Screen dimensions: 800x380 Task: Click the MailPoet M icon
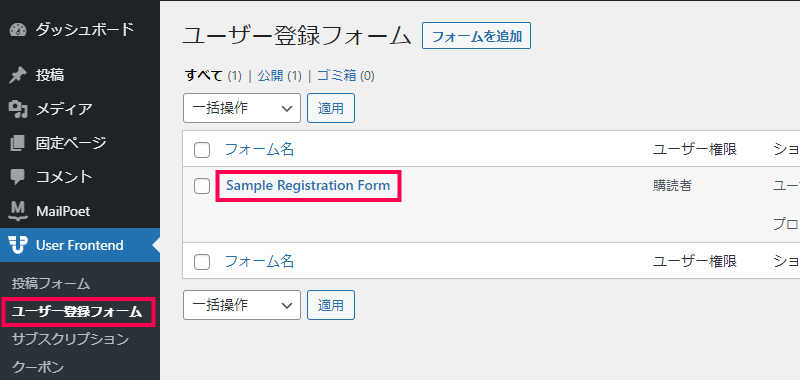[x=18, y=211]
